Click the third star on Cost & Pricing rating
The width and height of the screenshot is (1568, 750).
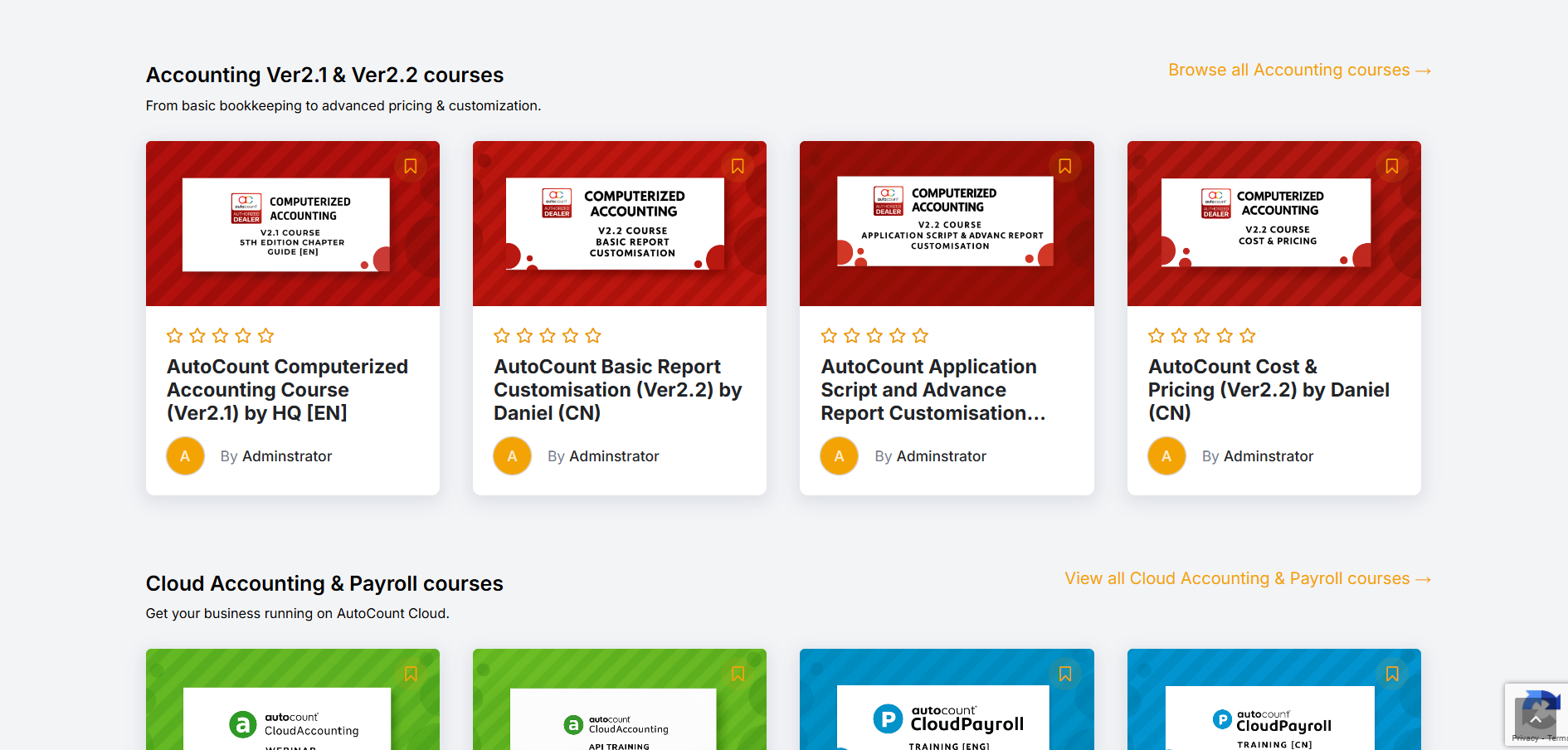pyautogui.click(x=1201, y=335)
